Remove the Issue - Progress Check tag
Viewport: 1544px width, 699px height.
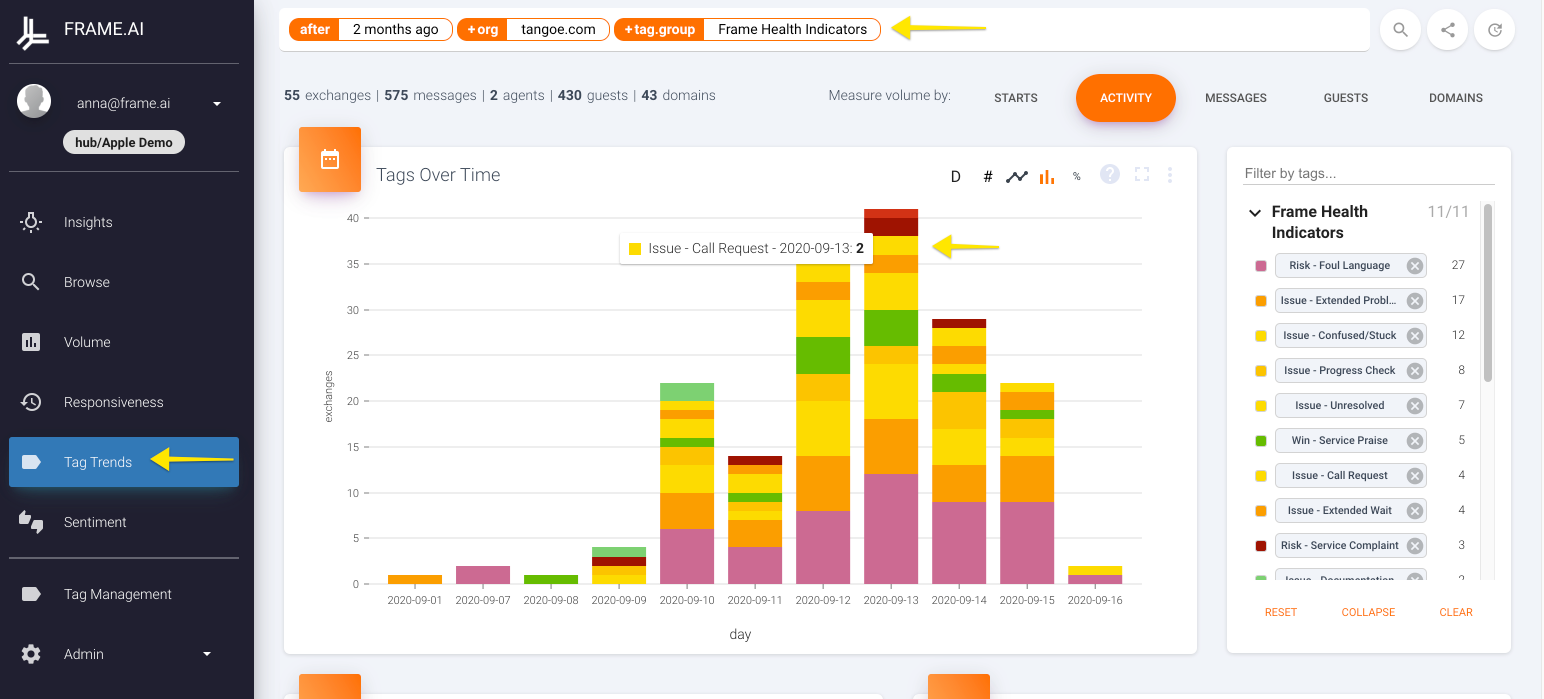point(1414,371)
